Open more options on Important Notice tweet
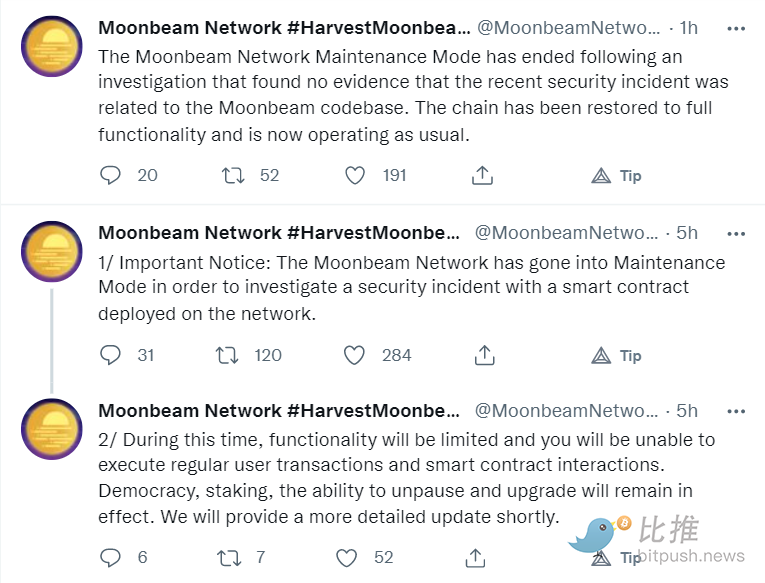Viewport: 765px width, 583px height. [736, 234]
